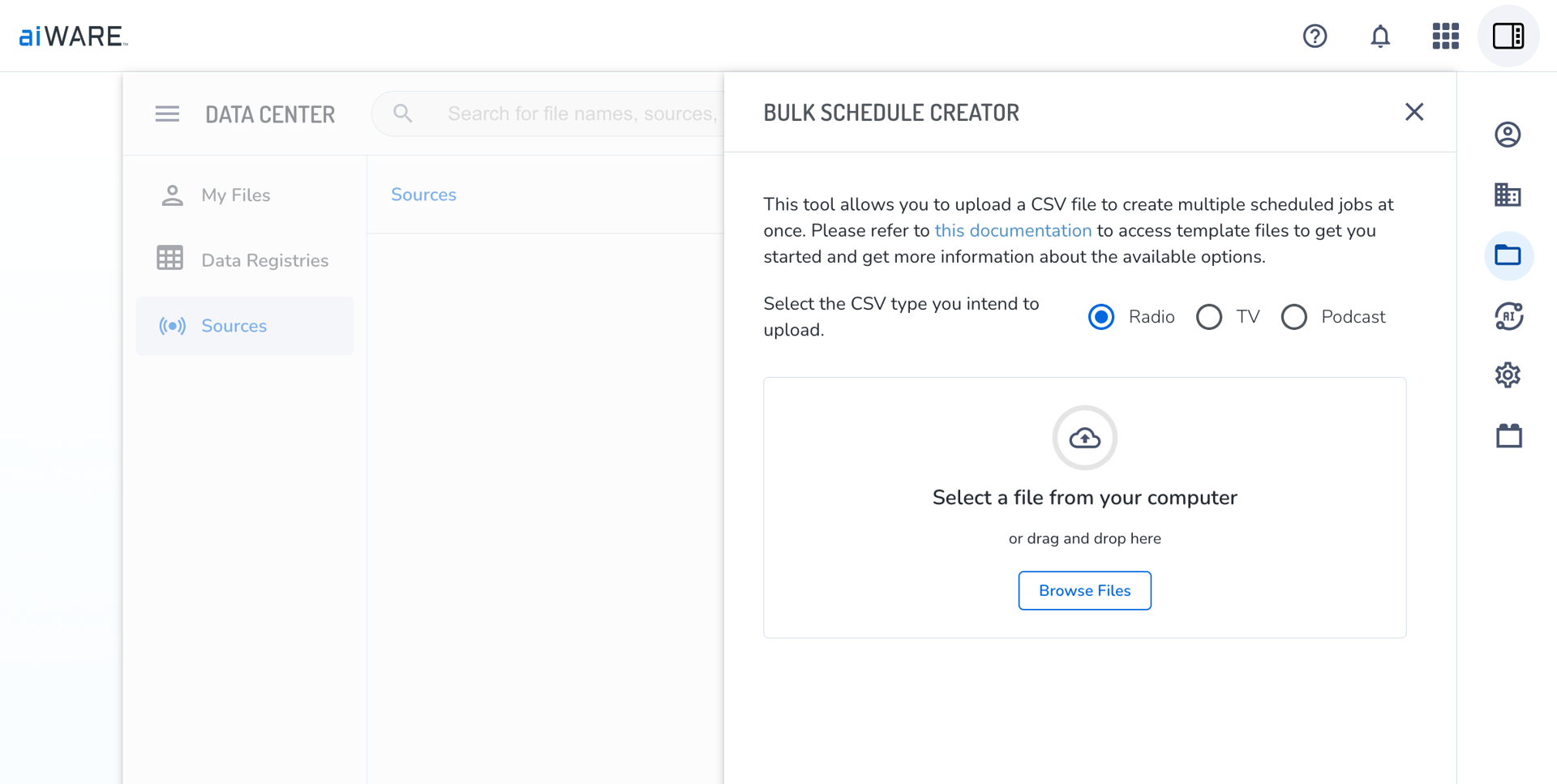Open the apps grid launcher

click(1445, 36)
